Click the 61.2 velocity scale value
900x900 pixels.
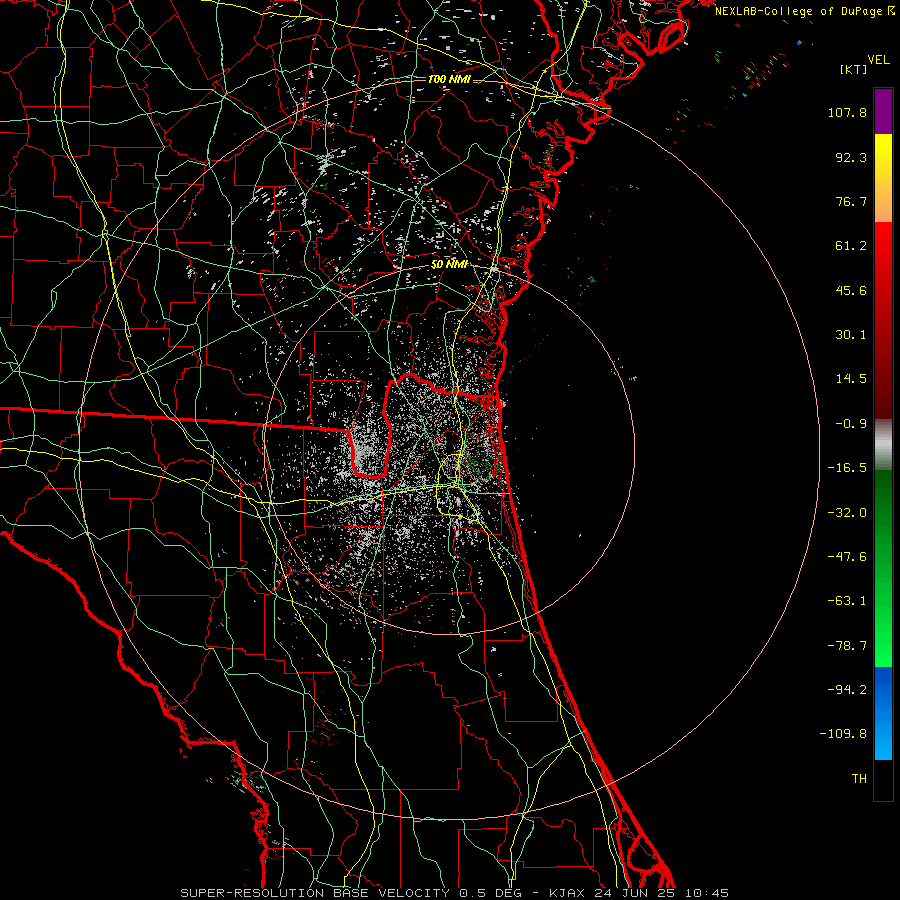(851, 246)
